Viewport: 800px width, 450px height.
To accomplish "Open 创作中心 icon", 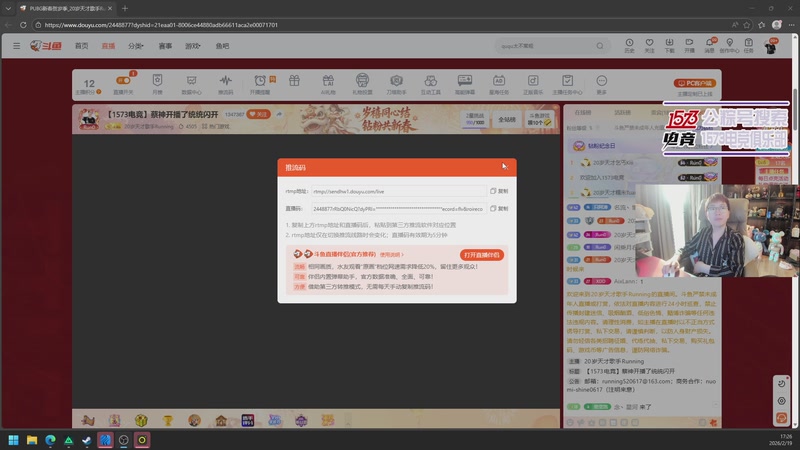I will click(x=730, y=45).
